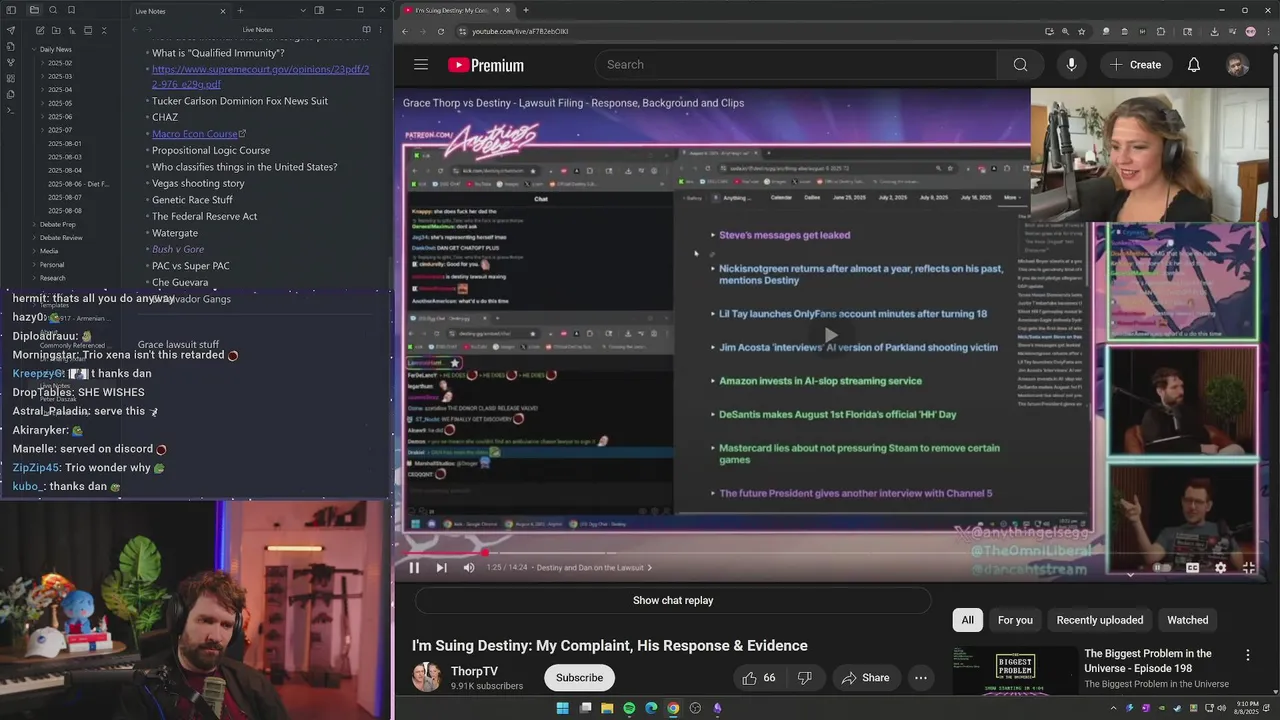Like the video thumbs up

click(759, 678)
